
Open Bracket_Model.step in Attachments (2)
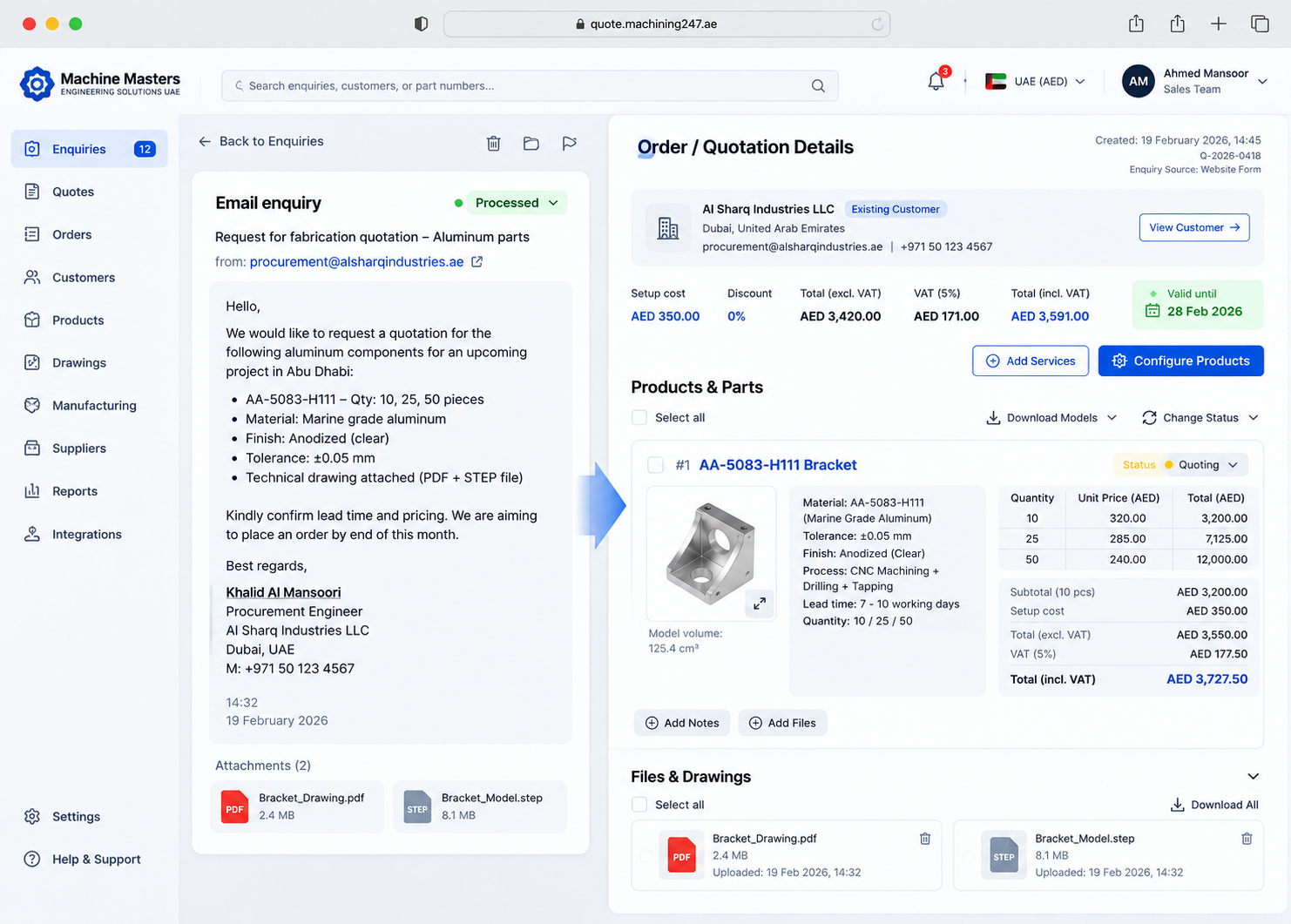tap(480, 806)
